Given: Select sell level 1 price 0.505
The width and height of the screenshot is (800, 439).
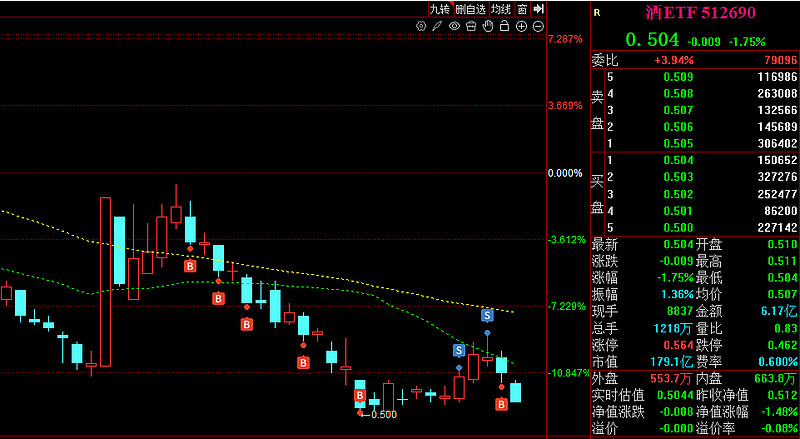Looking at the screenshot, I should click(678, 144).
